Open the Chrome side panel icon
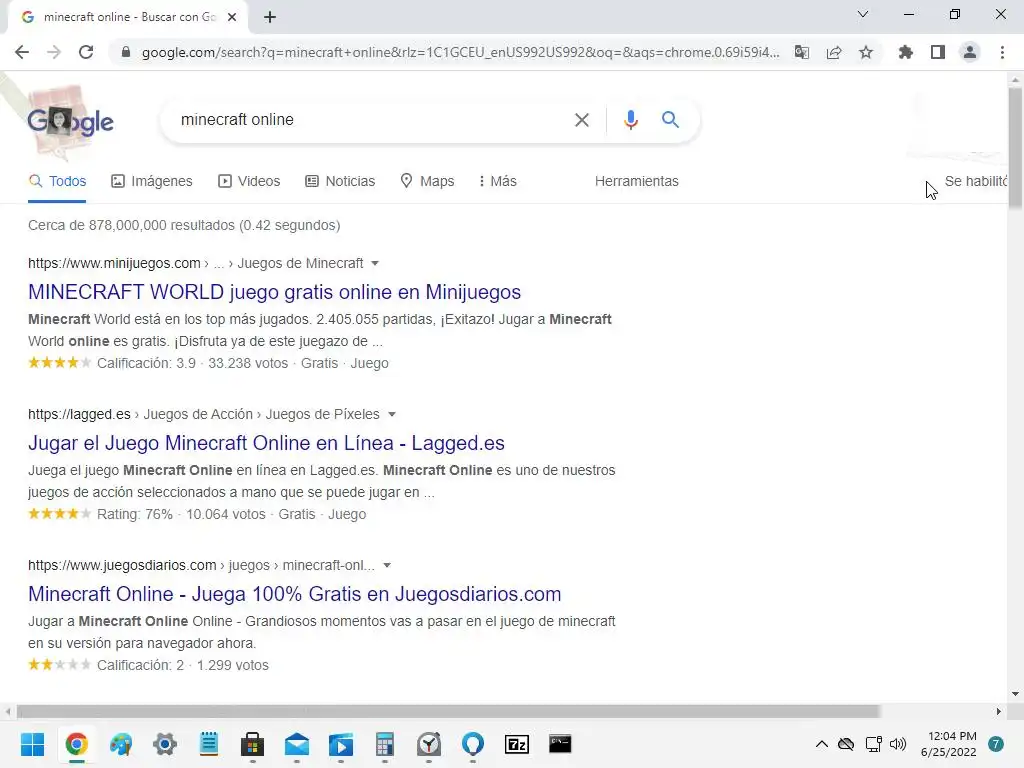This screenshot has width=1024, height=768. pyautogui.click(x=938, y=52)
